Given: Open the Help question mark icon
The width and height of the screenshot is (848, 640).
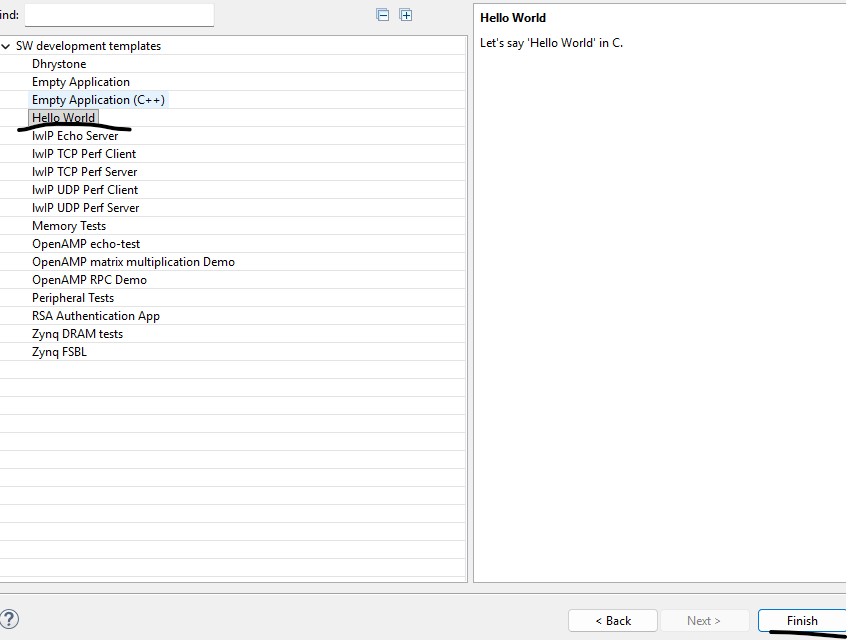Looking at the screenshot, I should tap(9, 619).
